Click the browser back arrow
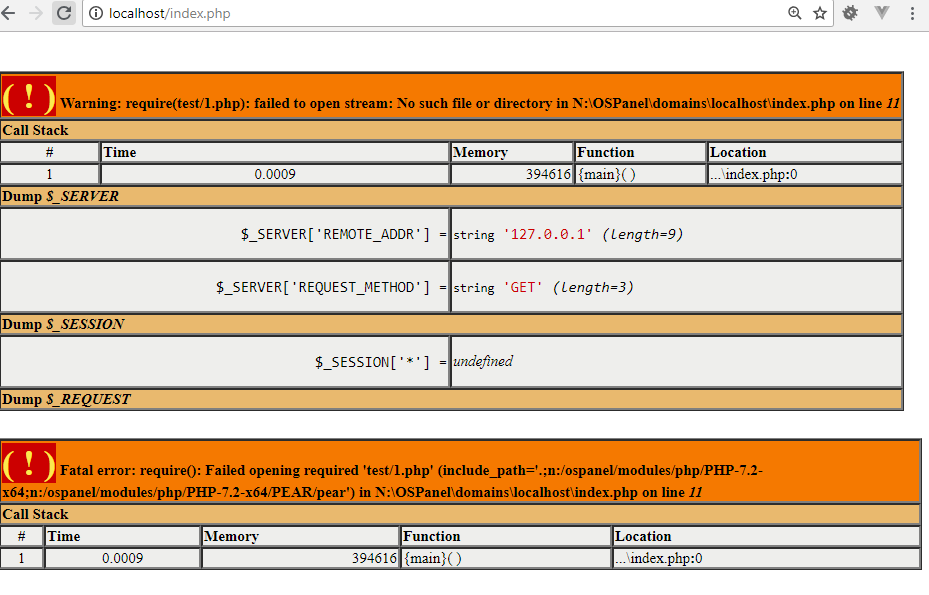Viewport: 929px width, 595px height. coord(10,13)
